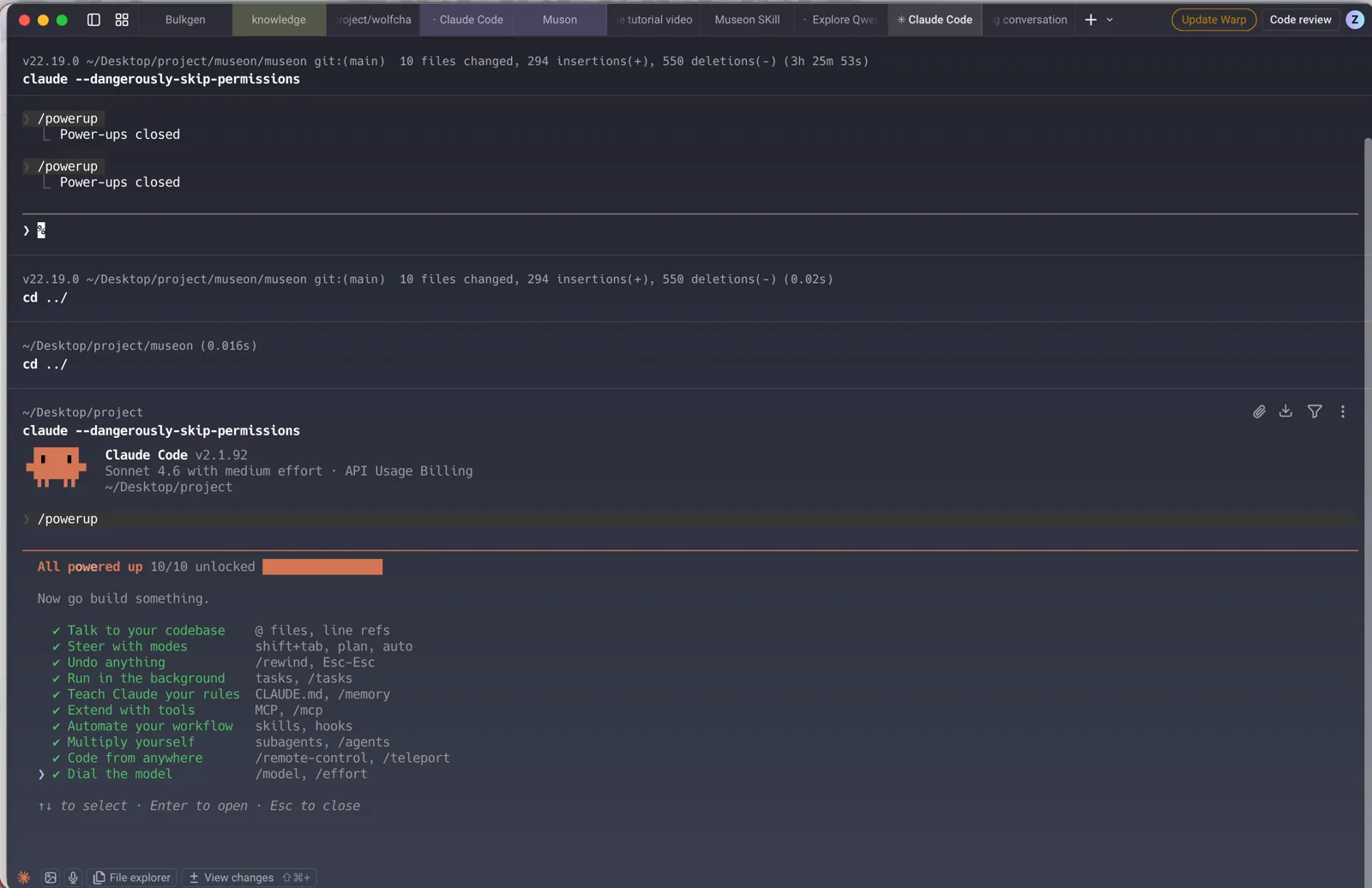Viewport: 1372px width, 888px height.
Task: Toggle the Warp sidebar panel icon
Action: pos(93,20)
